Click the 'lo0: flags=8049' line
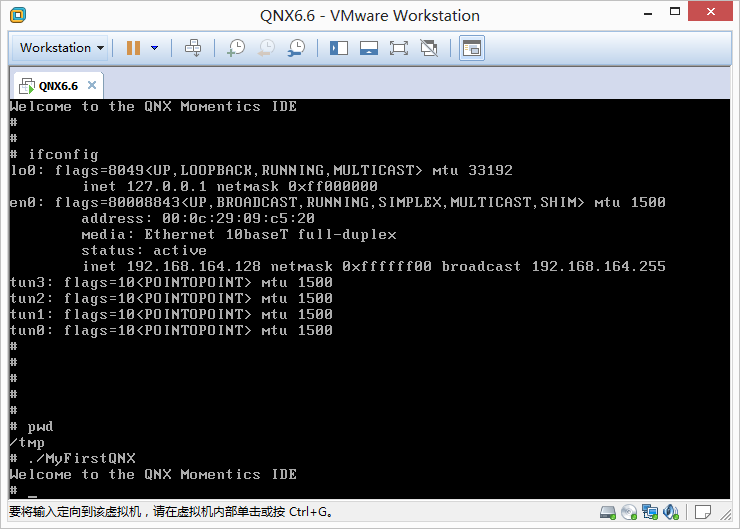 click(x=261, y=170)
